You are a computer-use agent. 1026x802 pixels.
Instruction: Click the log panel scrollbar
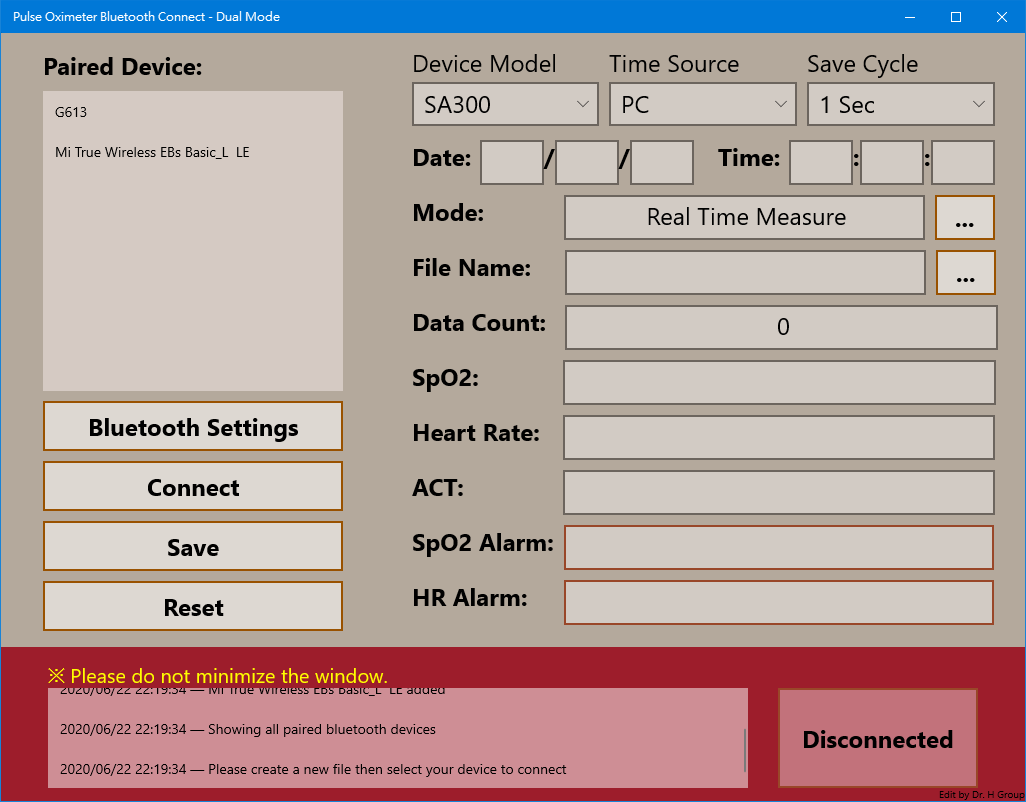[x=744, y=750]
